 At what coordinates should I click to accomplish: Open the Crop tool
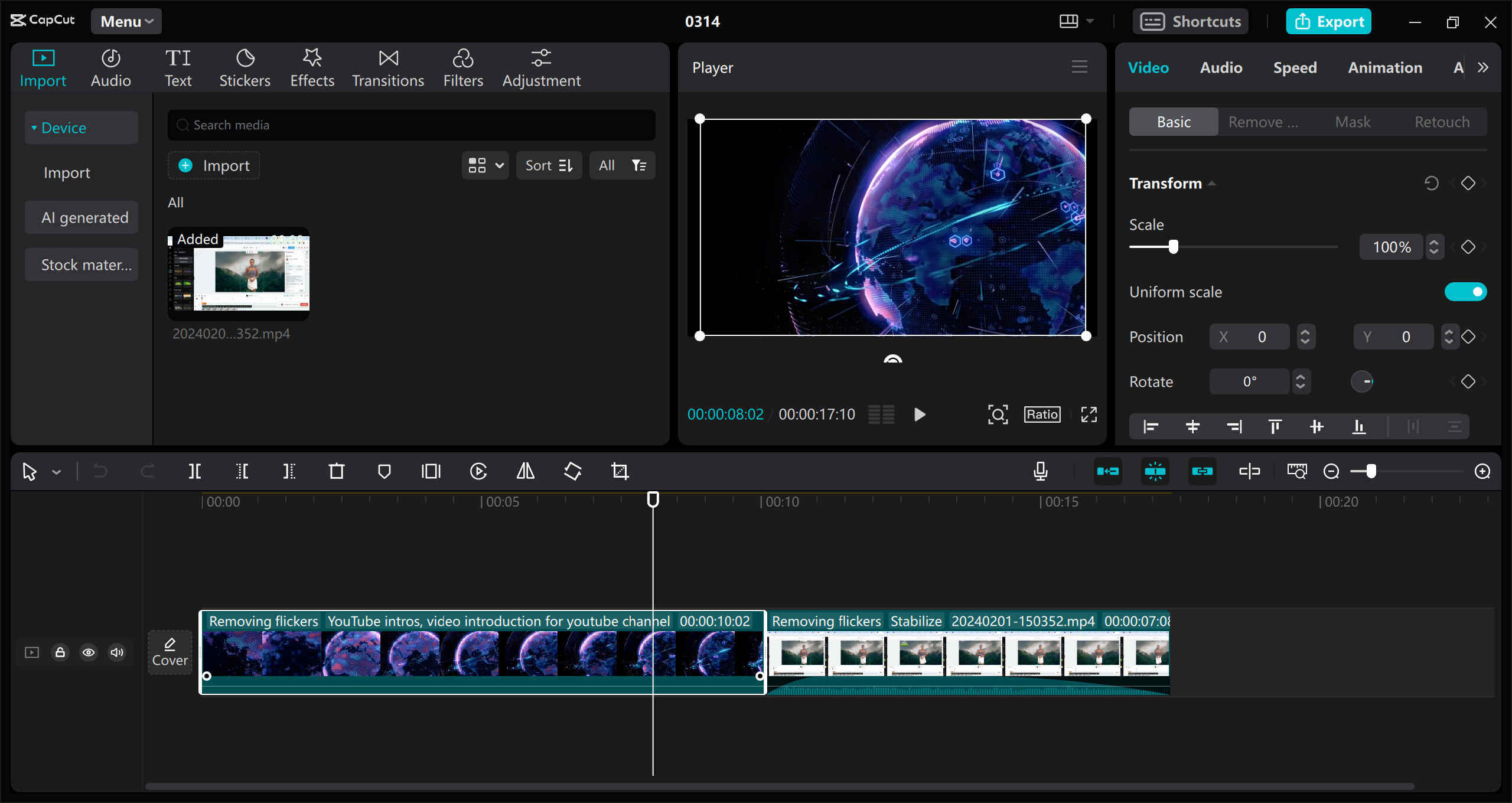pos(620,471)
